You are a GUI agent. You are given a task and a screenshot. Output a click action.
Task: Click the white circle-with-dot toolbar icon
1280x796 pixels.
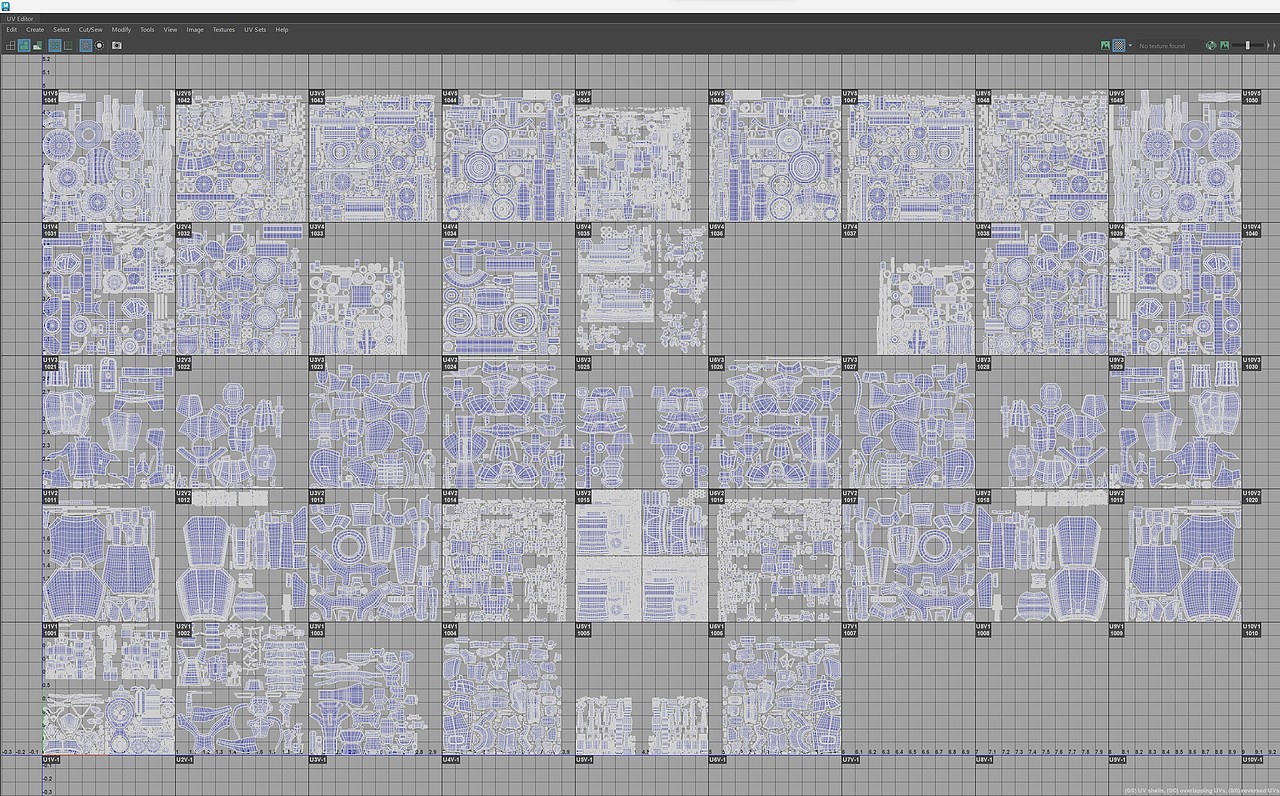pos(100,45)
